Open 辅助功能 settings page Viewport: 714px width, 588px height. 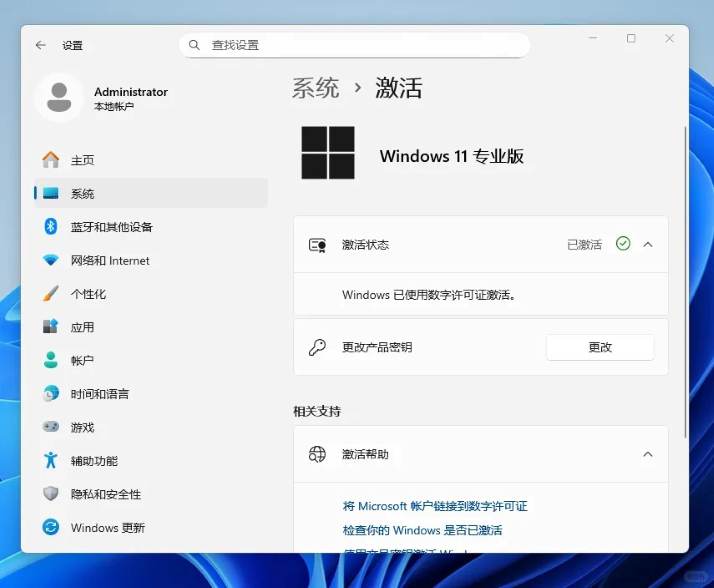151,460
